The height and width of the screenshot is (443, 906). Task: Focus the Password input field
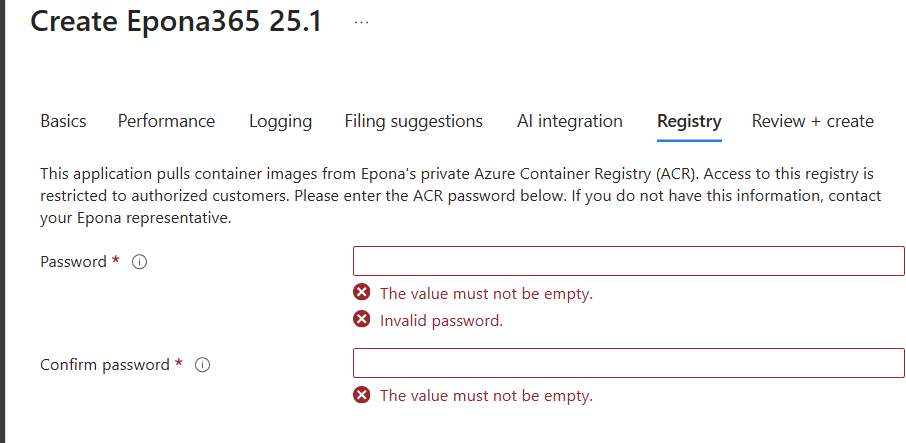pos(628,262)
